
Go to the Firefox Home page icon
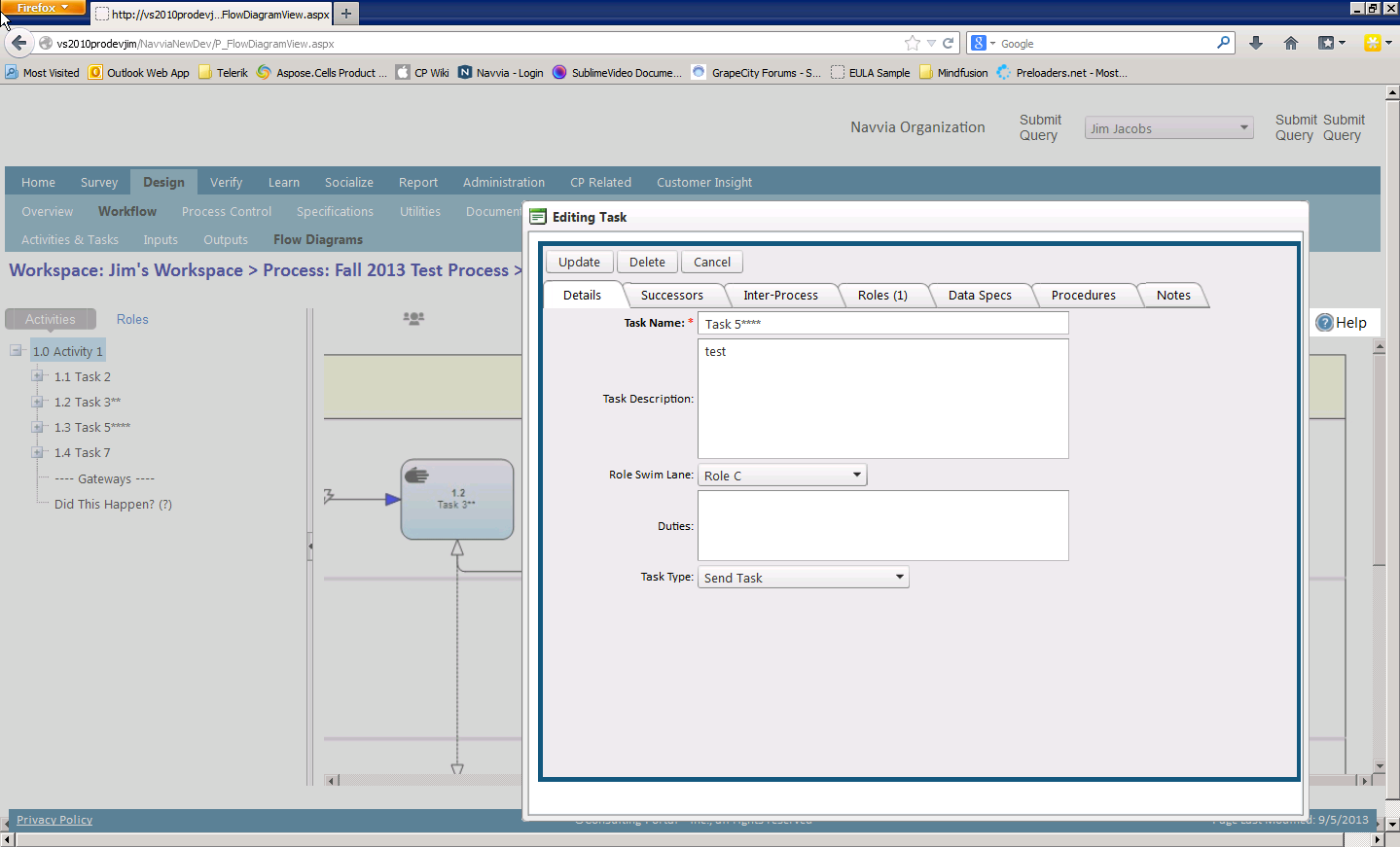[x=1291, y=43]
